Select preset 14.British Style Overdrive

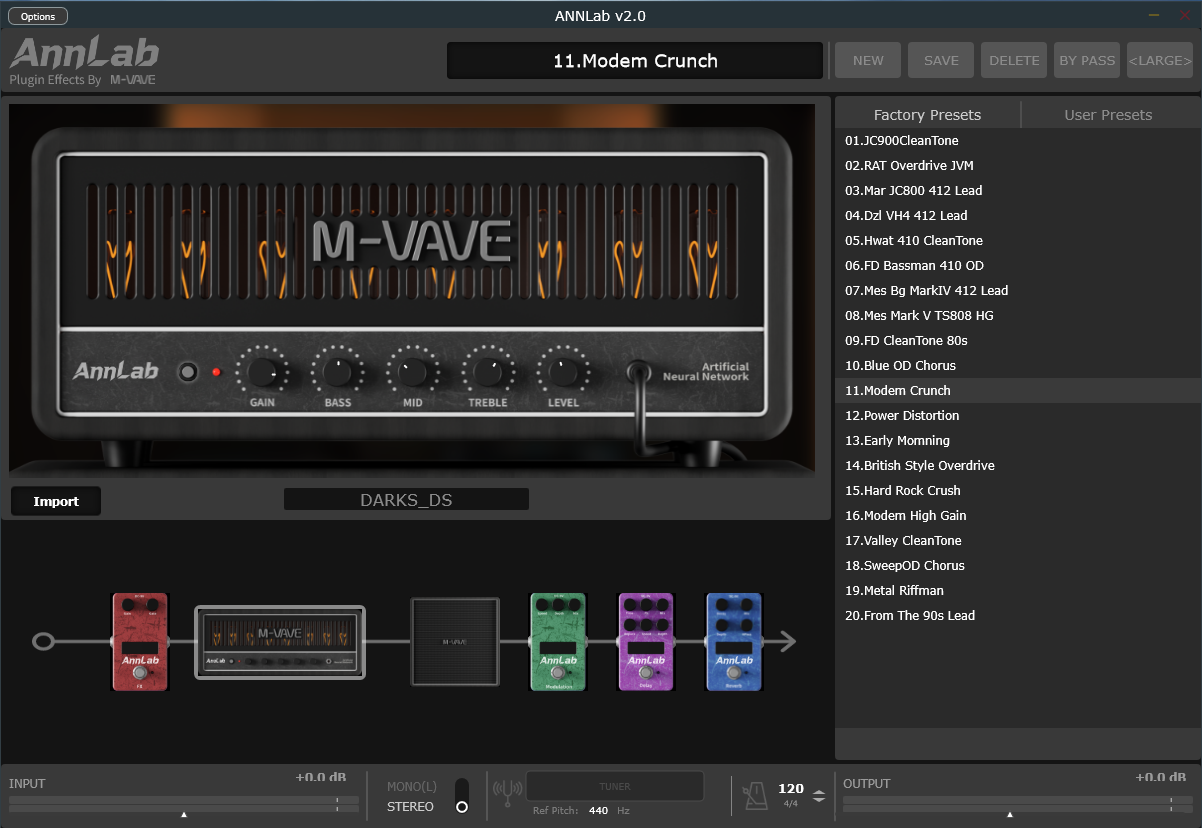(x=1017, y=466)
